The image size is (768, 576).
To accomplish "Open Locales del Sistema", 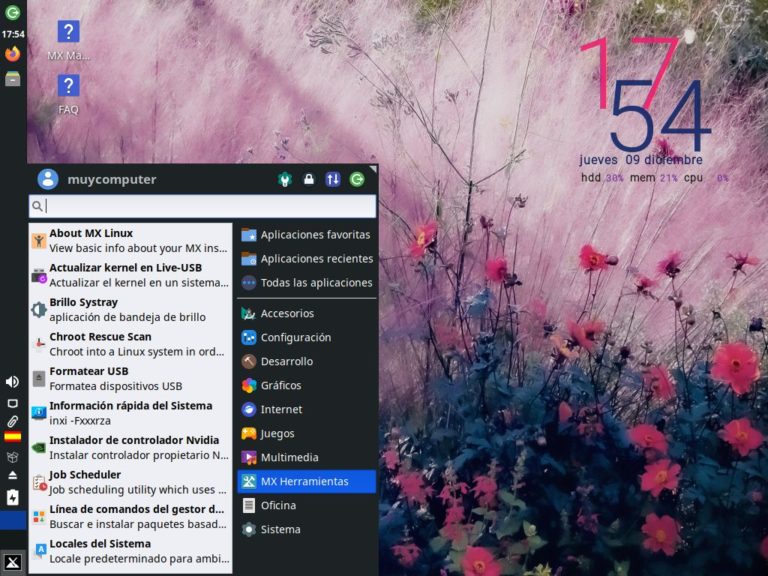I will pyautogui.click(x=130, y=551).
